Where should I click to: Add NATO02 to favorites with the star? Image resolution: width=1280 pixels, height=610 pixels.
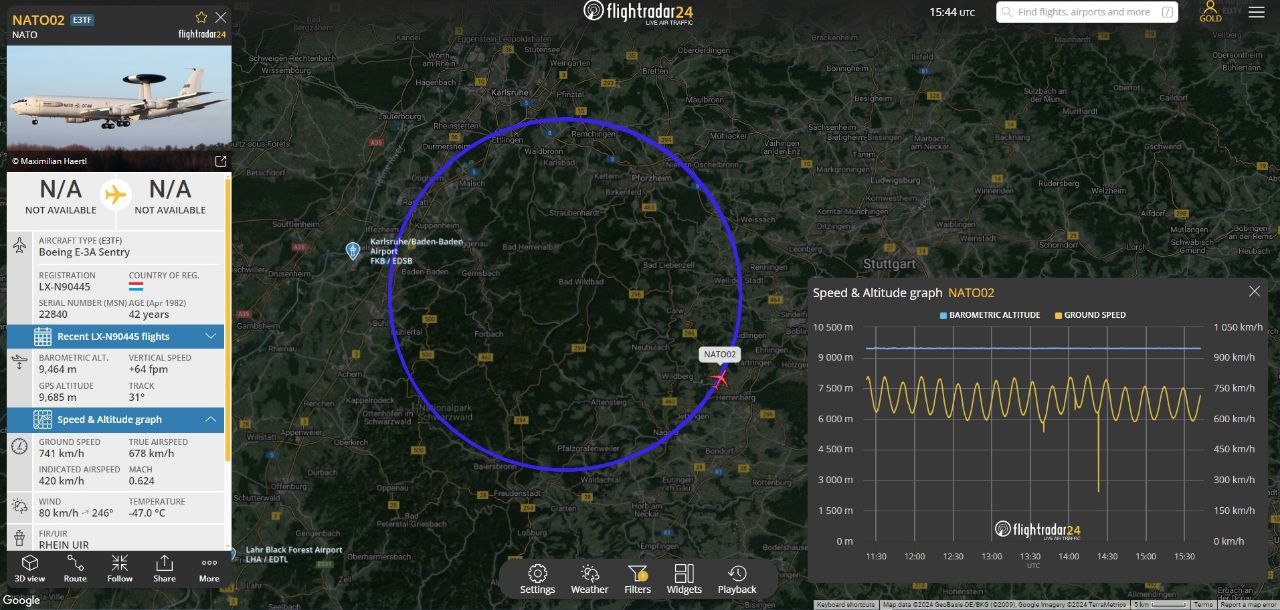pos(201,17)
